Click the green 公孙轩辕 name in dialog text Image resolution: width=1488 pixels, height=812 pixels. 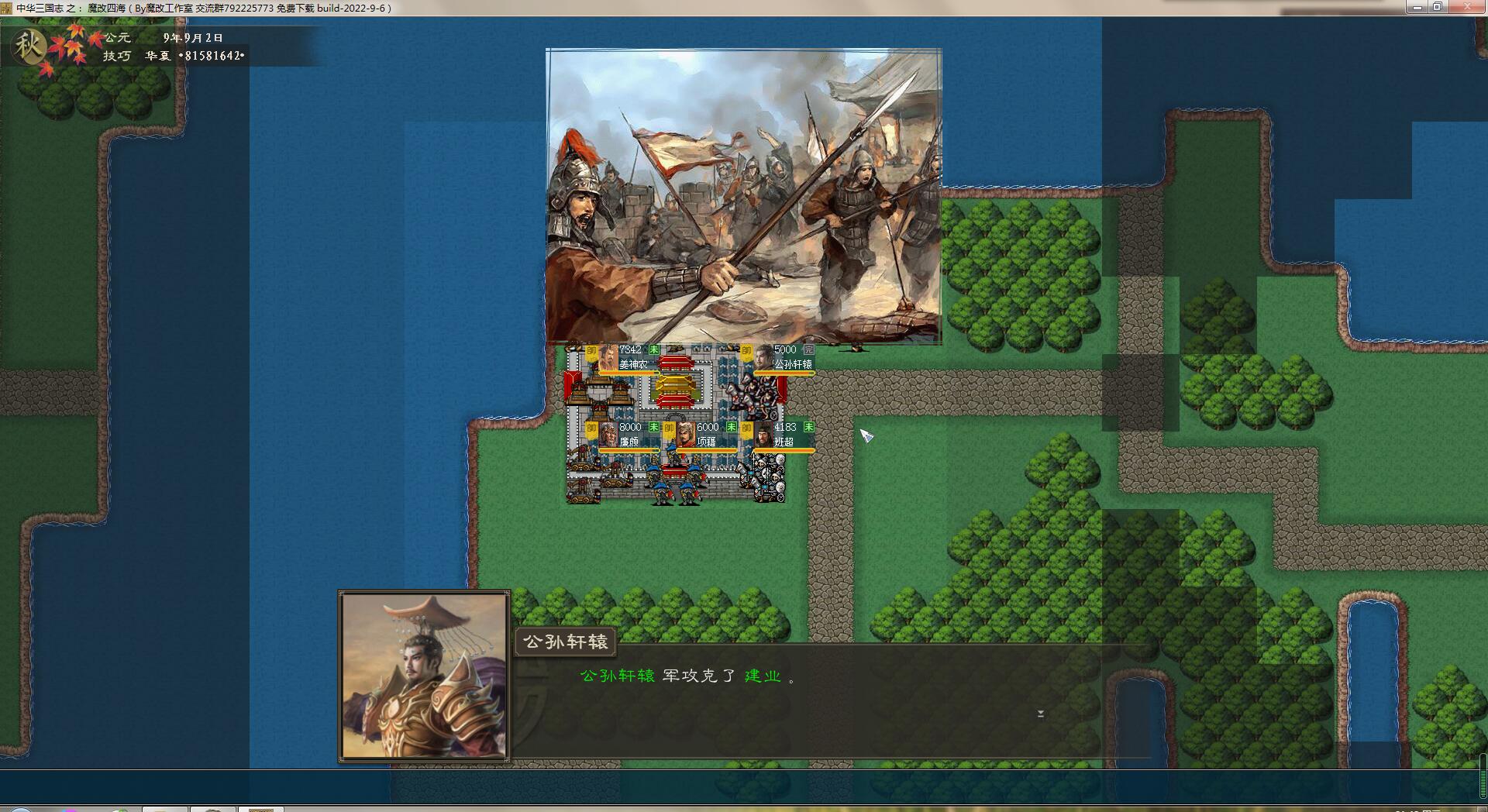[x=618, y=676]
